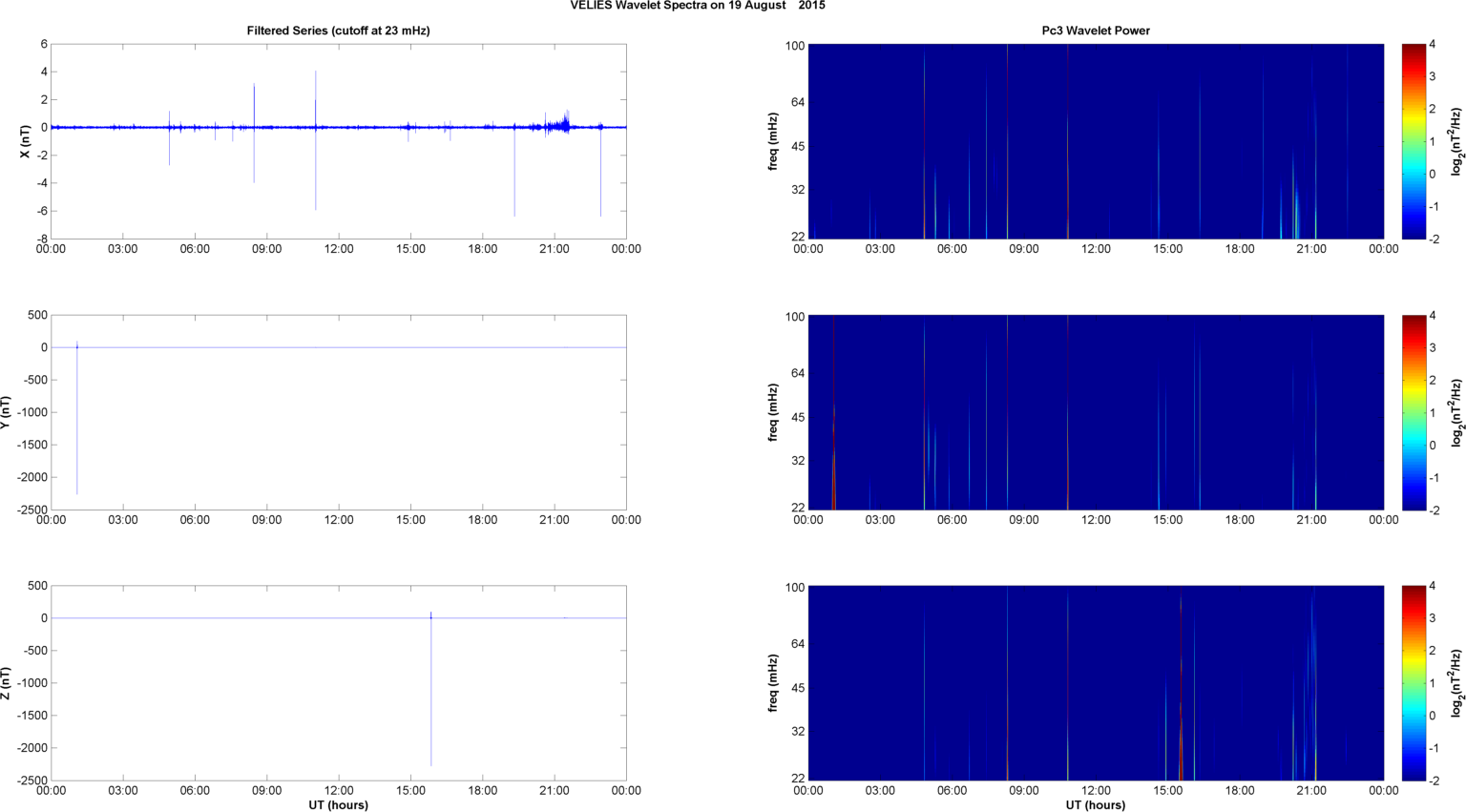1466x812 pixels.
Task: Click the 'log2(nT²/Hz)' label beside the top colorbar
Action: point(1456,141)
